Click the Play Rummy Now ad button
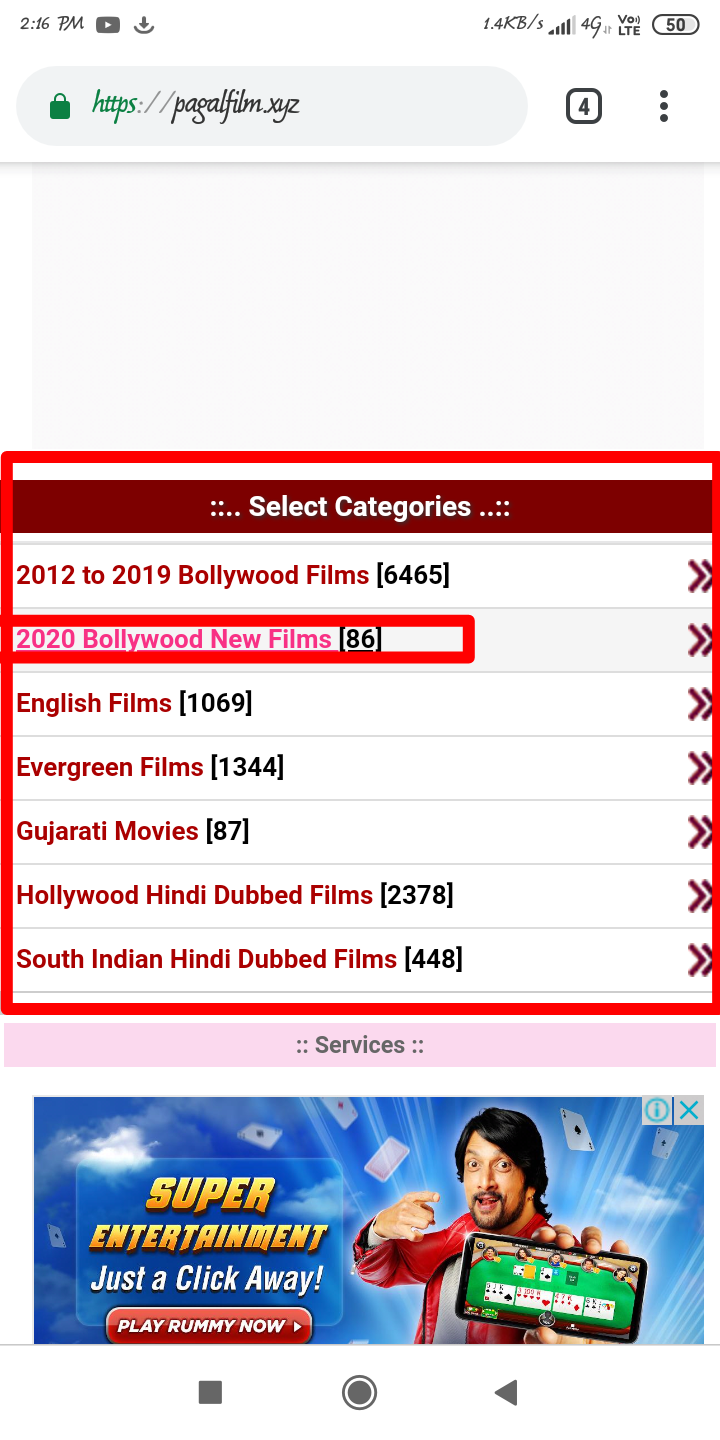720x1440 pixels. [x=209, y=1326]
